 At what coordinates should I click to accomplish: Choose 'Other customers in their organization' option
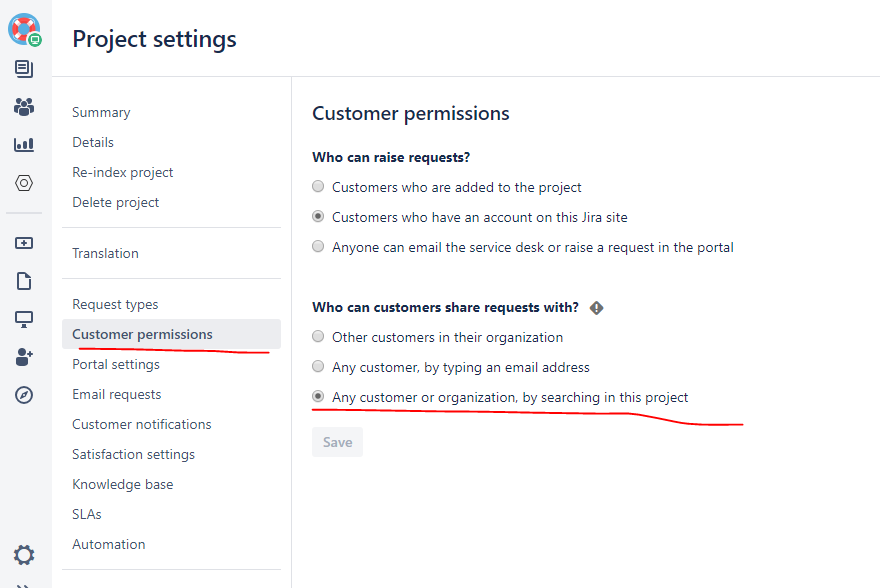point(318,337)
